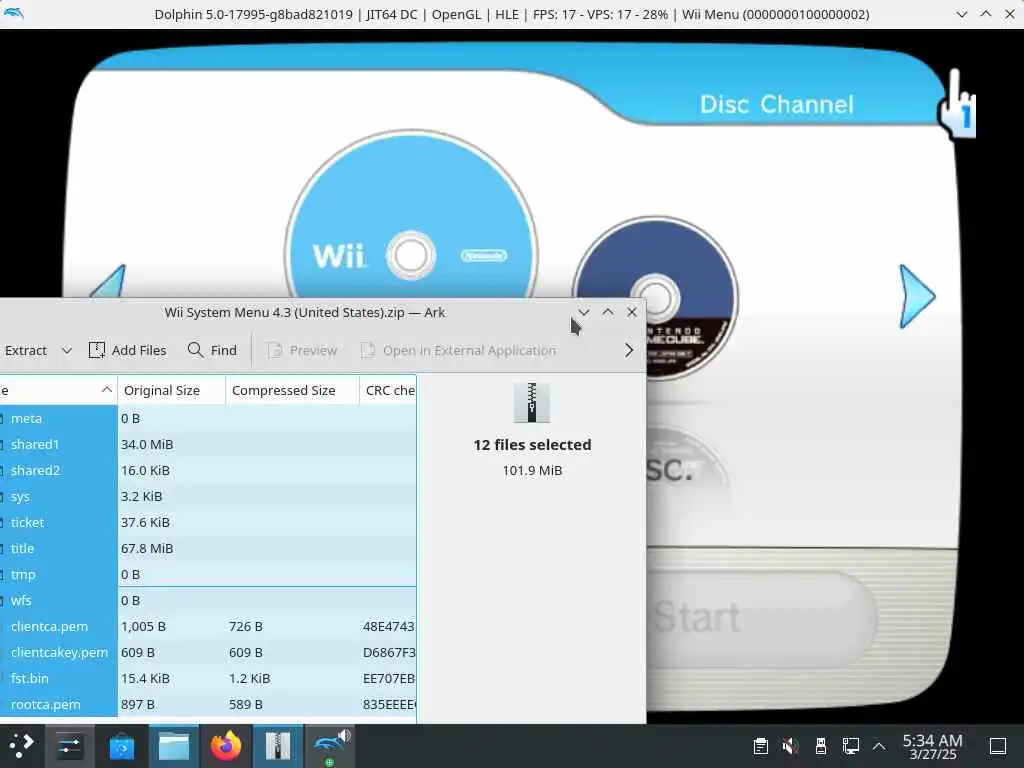This screenshot has height=768, width=1024.
Task: Click the zip archive icon in info panel
Action: (532, 402)
